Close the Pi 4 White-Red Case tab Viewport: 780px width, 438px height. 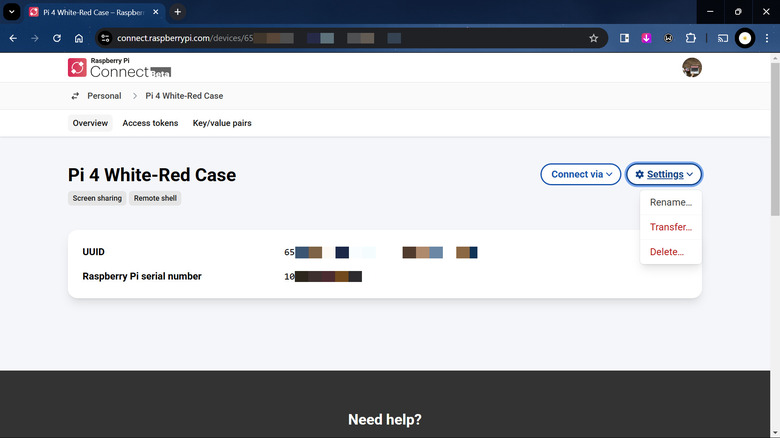(156, 12)
